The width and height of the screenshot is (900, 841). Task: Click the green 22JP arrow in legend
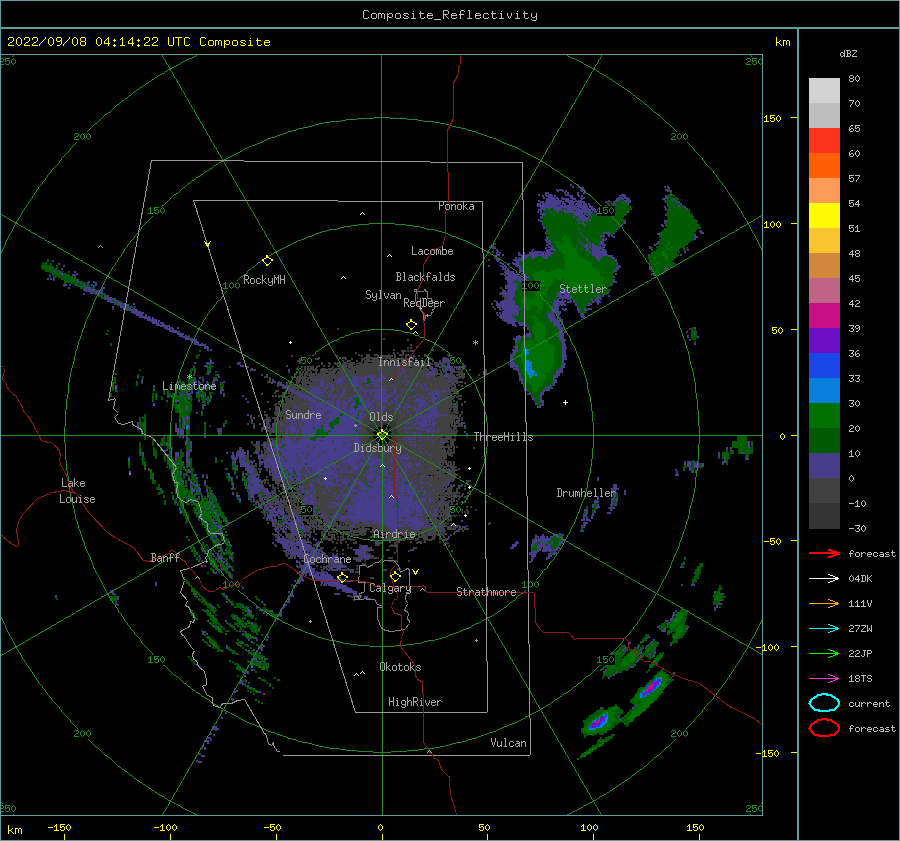point(824,653)
